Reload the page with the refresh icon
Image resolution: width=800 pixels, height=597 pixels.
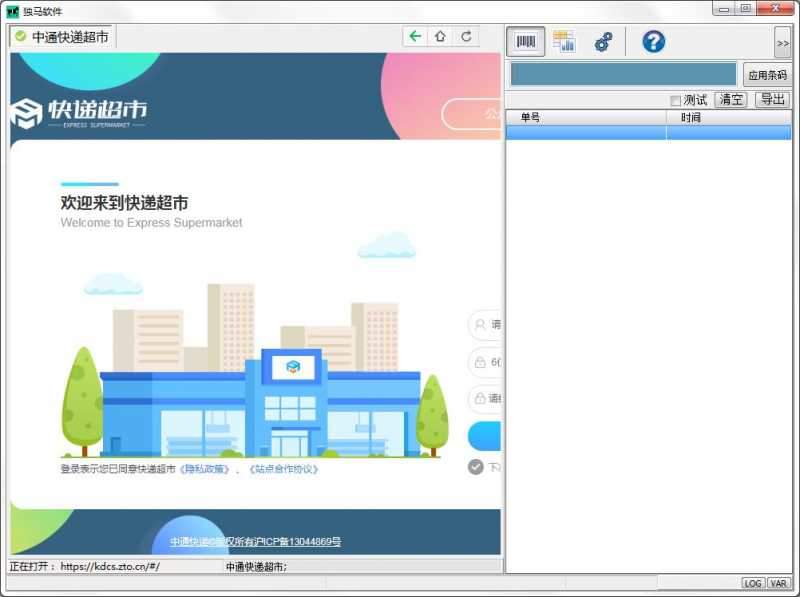[x=466, y=37]
